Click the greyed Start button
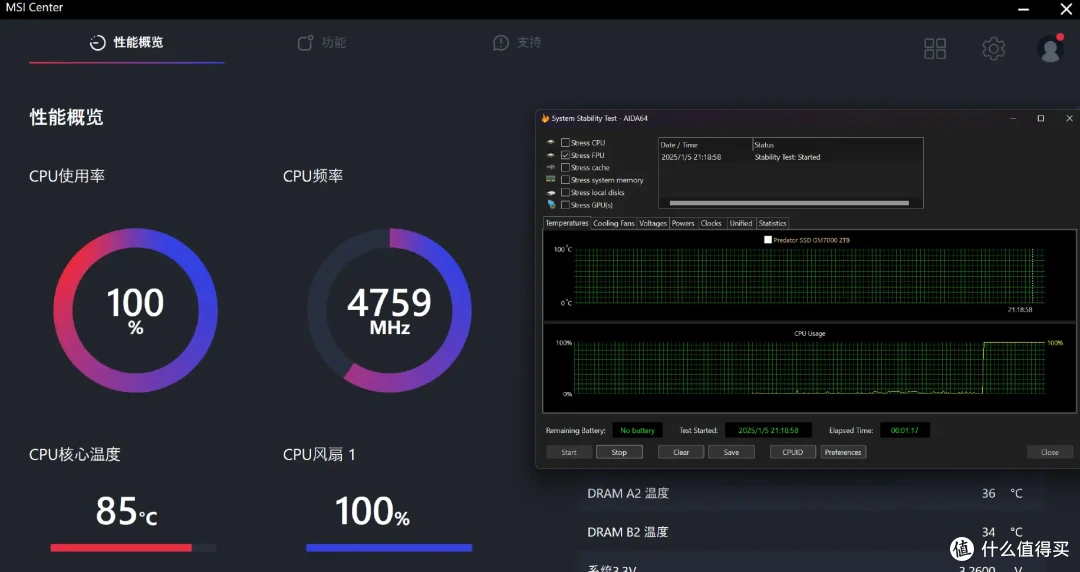 [569, 452]
